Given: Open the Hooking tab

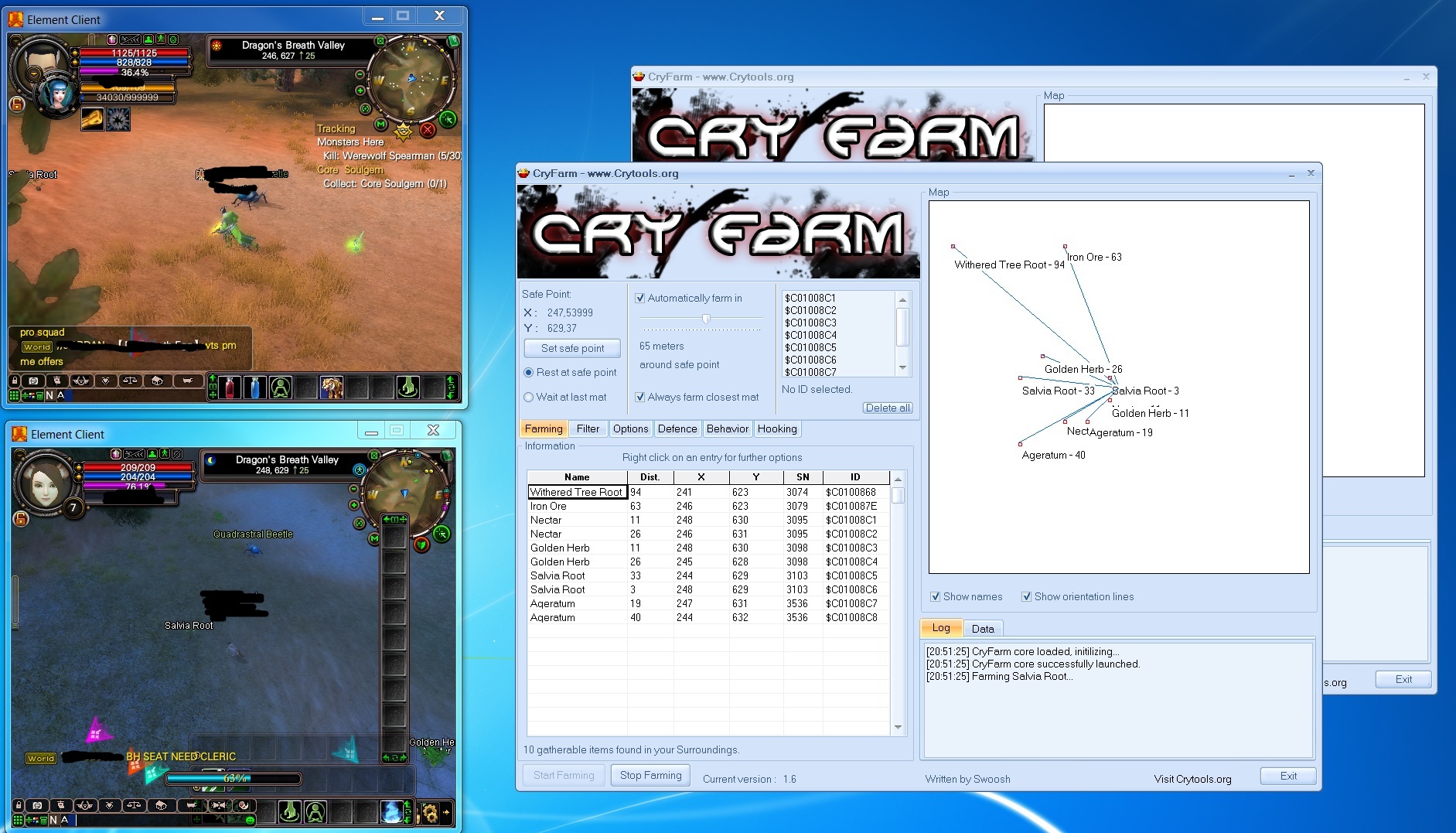Looking at the screenshot, I should [x=777, y=428].
